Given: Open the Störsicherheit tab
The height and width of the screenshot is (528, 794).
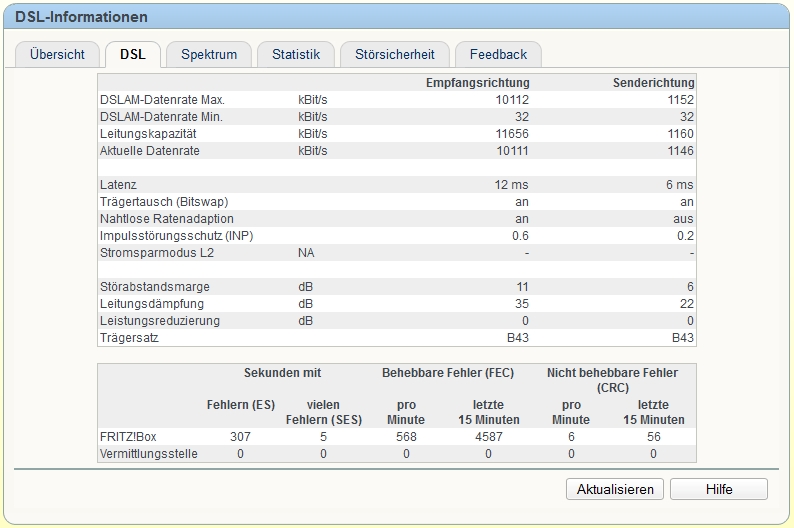Looking at the screenshot, I should coord(395,55).
